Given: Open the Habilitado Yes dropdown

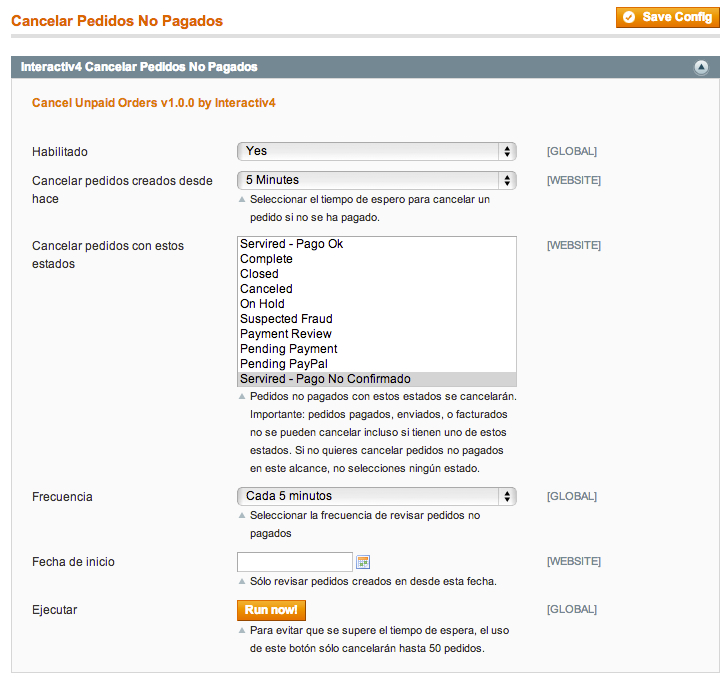Looking at the screenshot, I should click(x=377, y=151).
